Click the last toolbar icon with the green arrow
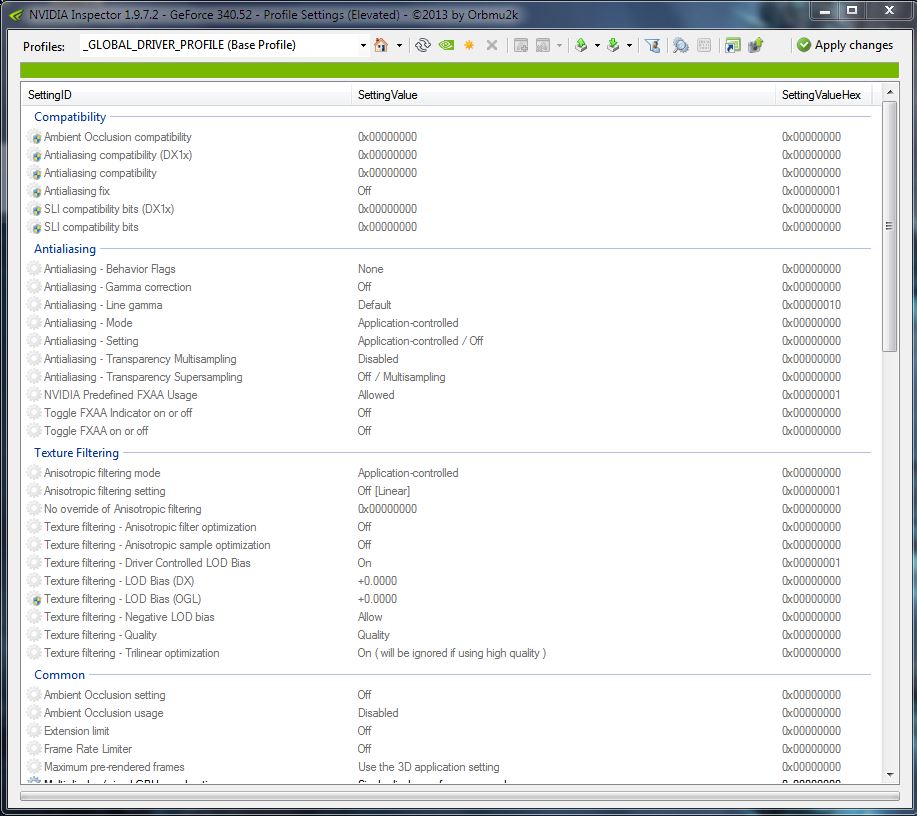 tap(756, 45)
